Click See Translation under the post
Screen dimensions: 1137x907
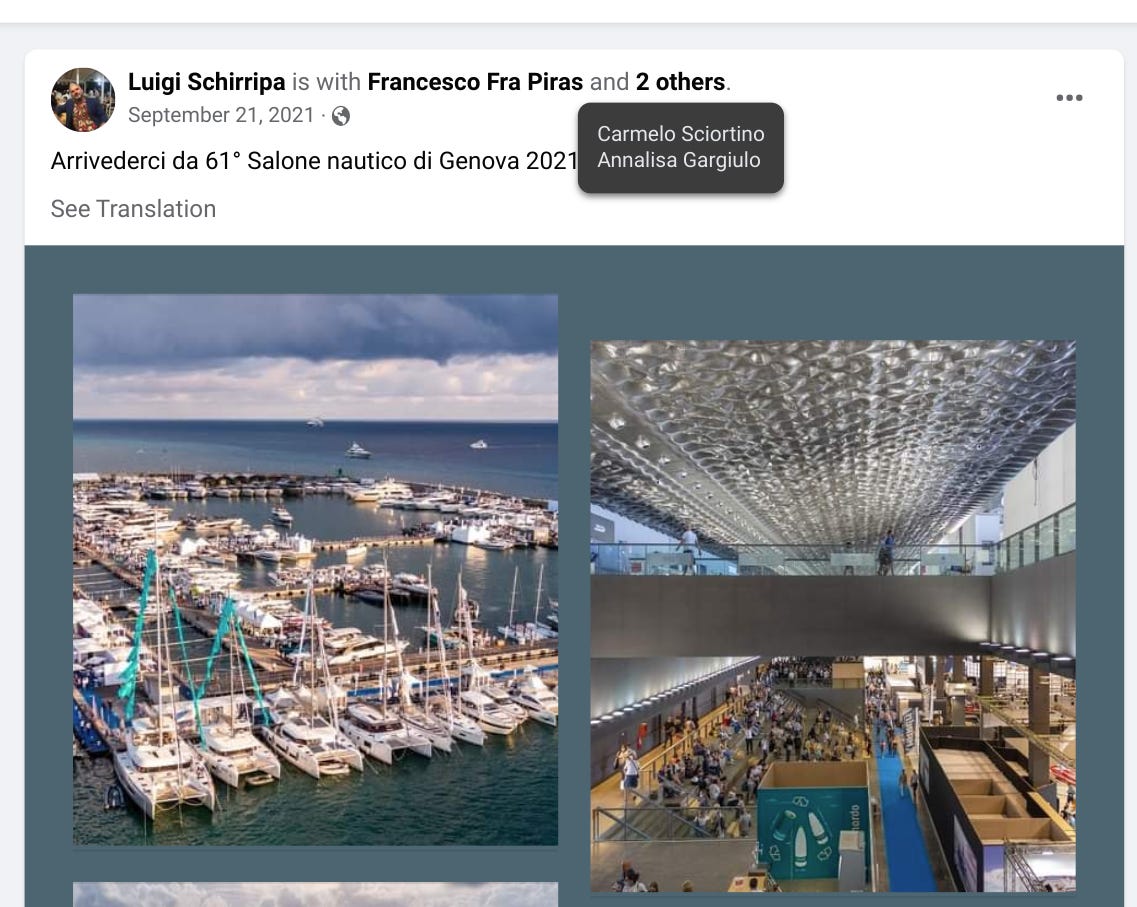pos(133,209)
